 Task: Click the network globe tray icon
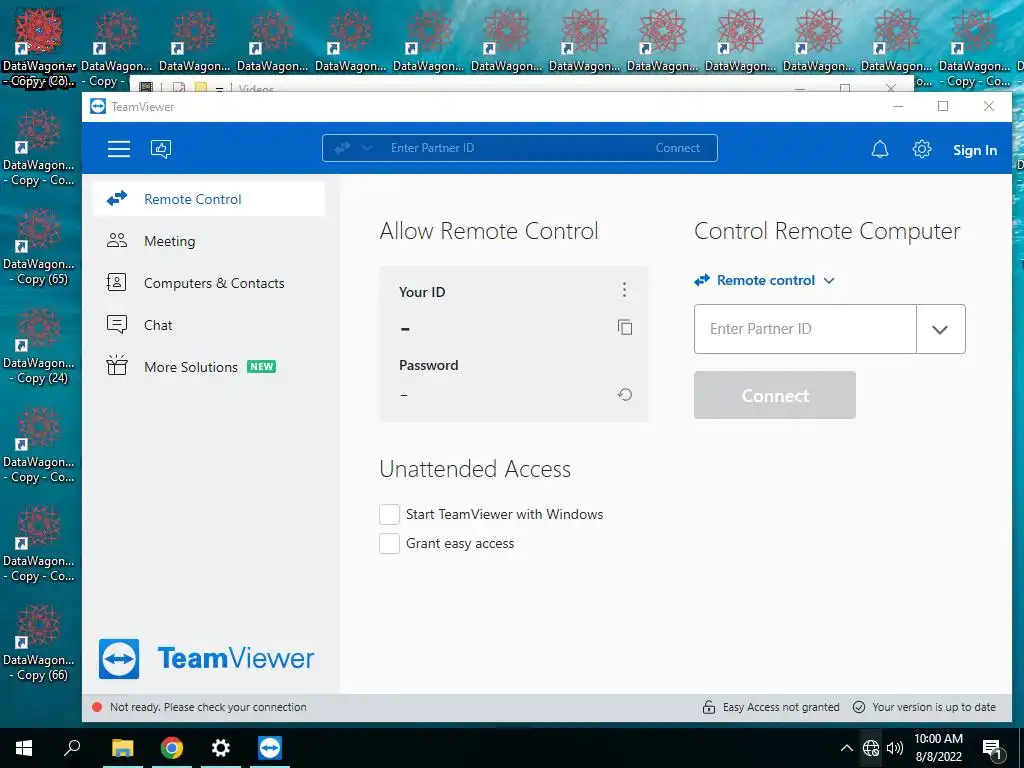pos(871,748)
